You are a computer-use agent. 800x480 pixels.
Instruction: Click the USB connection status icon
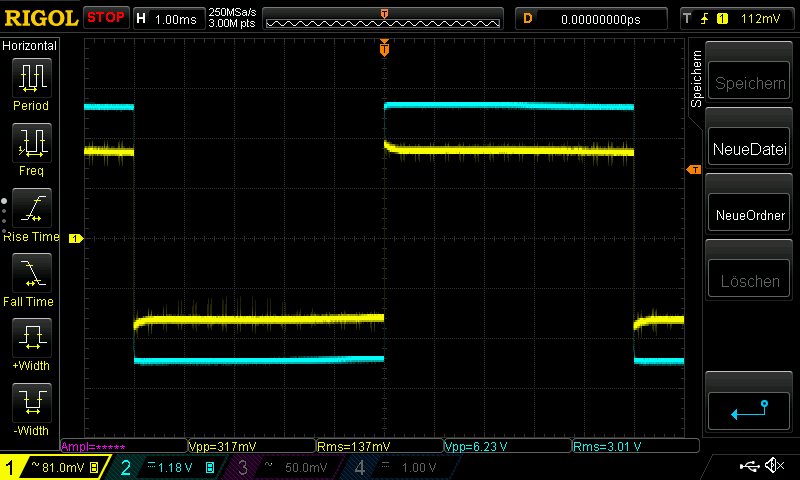click(x=749, y=465)
